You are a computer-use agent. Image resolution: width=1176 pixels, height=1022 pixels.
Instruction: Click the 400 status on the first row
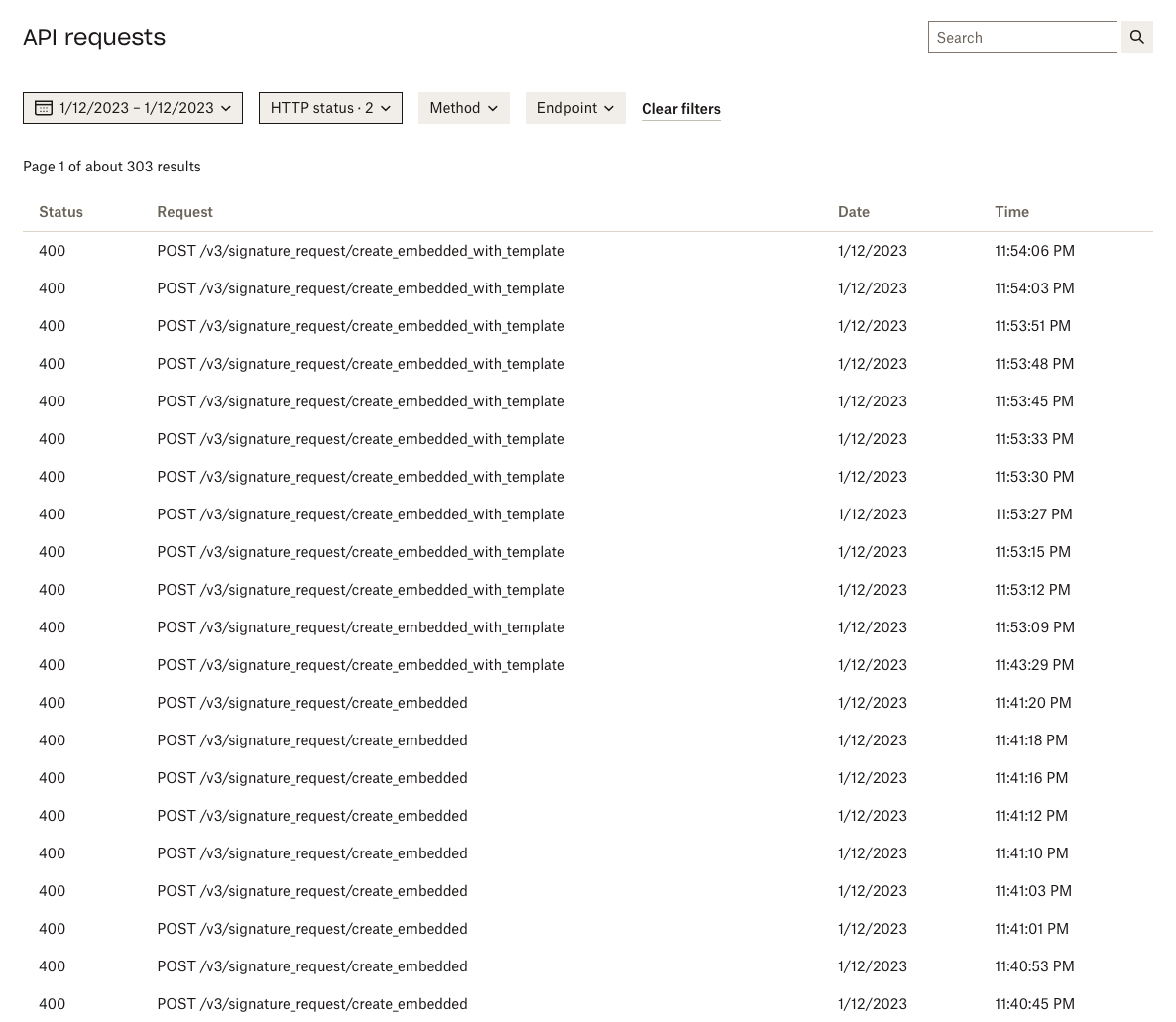click(52, 251)
